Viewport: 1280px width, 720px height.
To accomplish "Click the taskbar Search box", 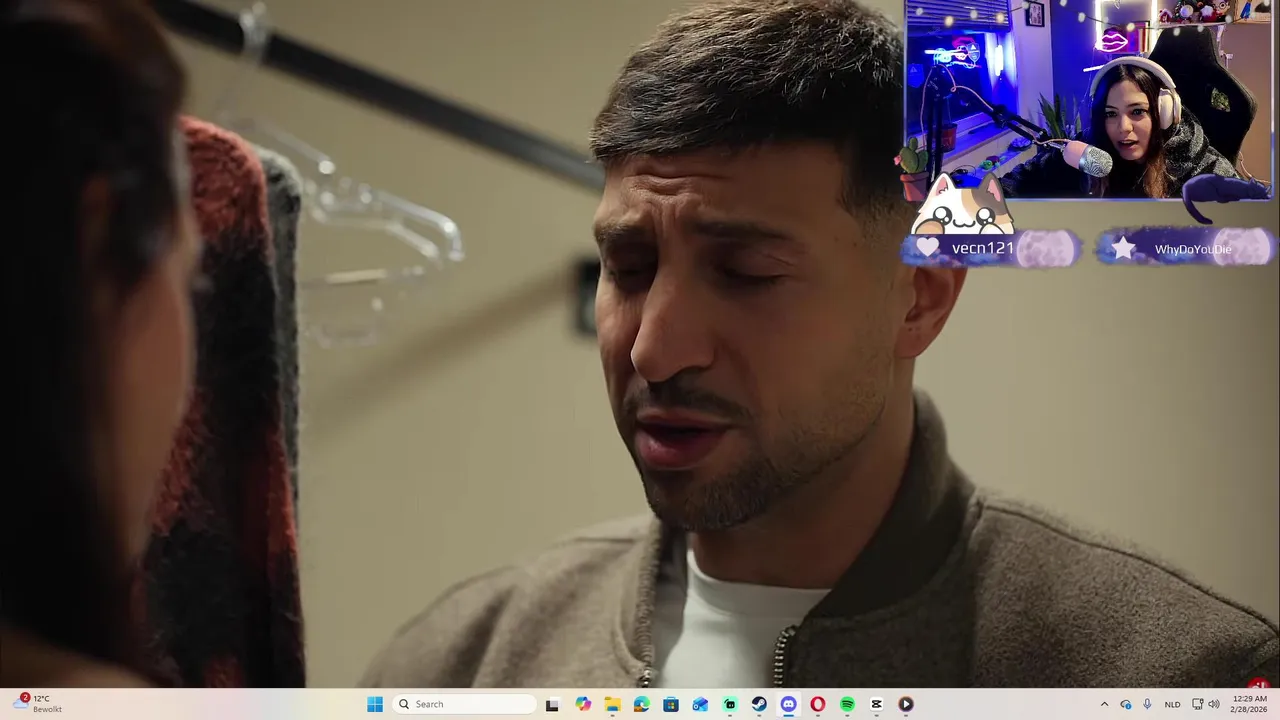I will point(465,704).
